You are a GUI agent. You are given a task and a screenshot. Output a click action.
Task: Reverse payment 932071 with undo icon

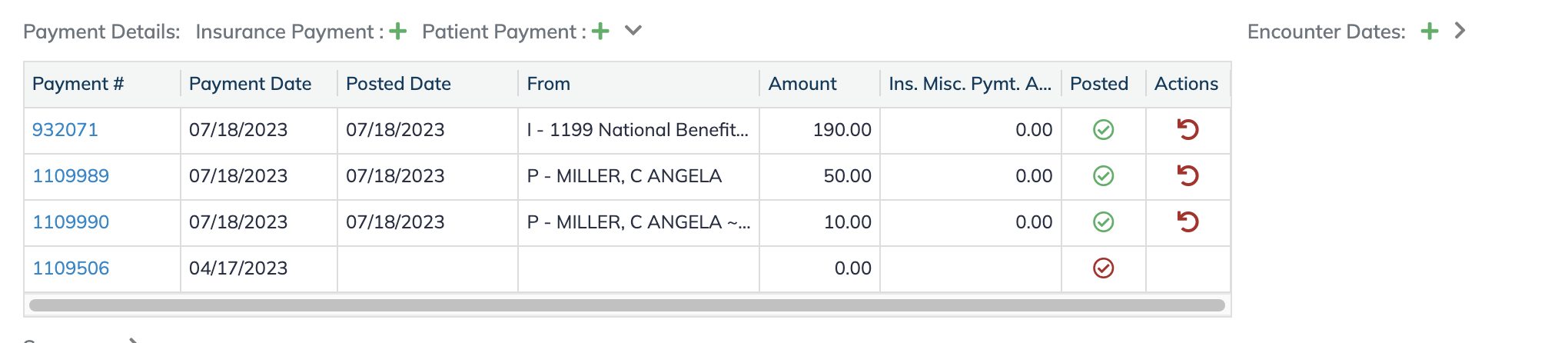click(x=1188, y=130)
